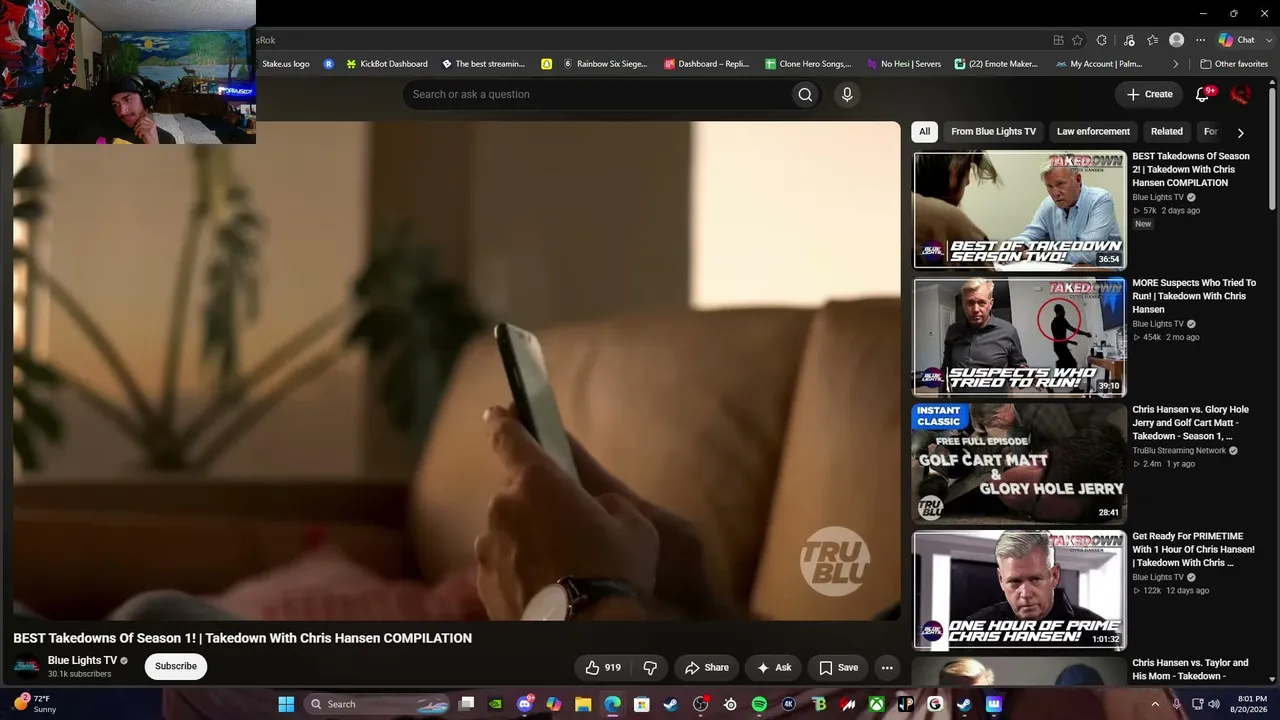Open the Emote Maker bookmark
Image resolution: width=1280 pixels, height=720 pixels.
[x=996, y=64]
